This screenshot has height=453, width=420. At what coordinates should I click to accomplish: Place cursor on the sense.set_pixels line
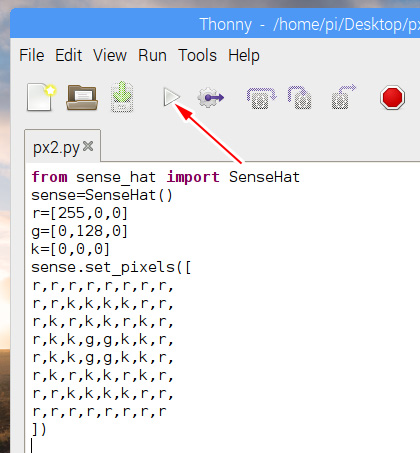(111, 267)
